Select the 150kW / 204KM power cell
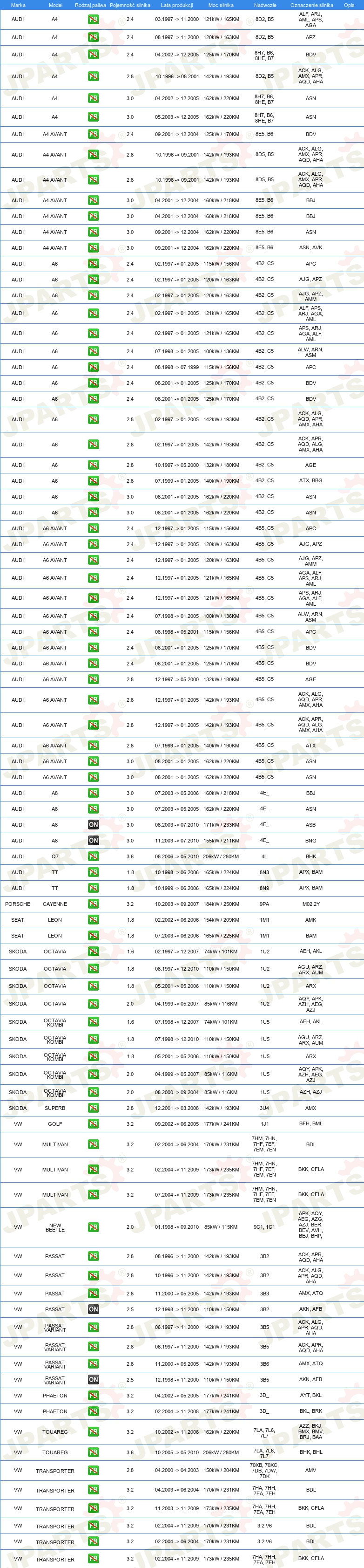The image size is (364, 1568). [x=221, y=1471]
